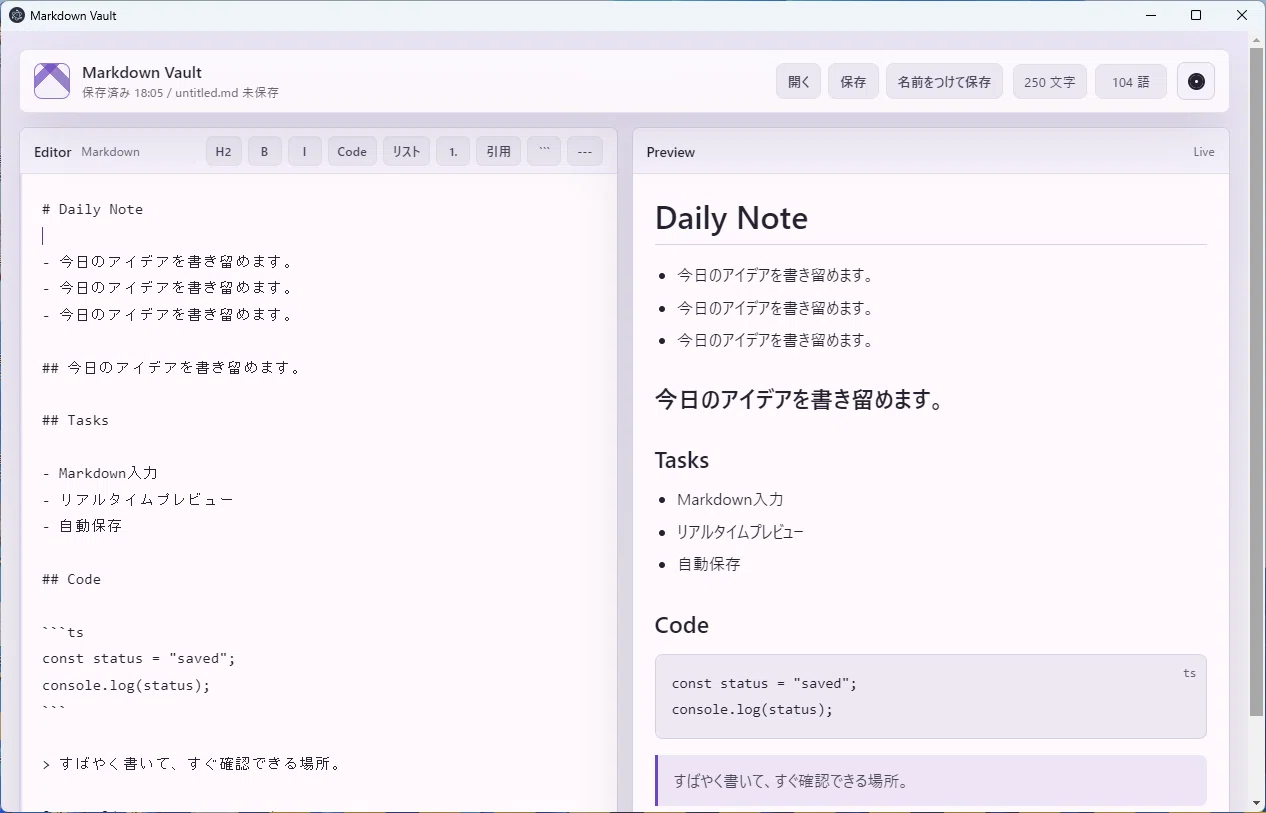Click the Markdown Vault app logo icon
1266x813 pixels.
(x=52, y=81)
